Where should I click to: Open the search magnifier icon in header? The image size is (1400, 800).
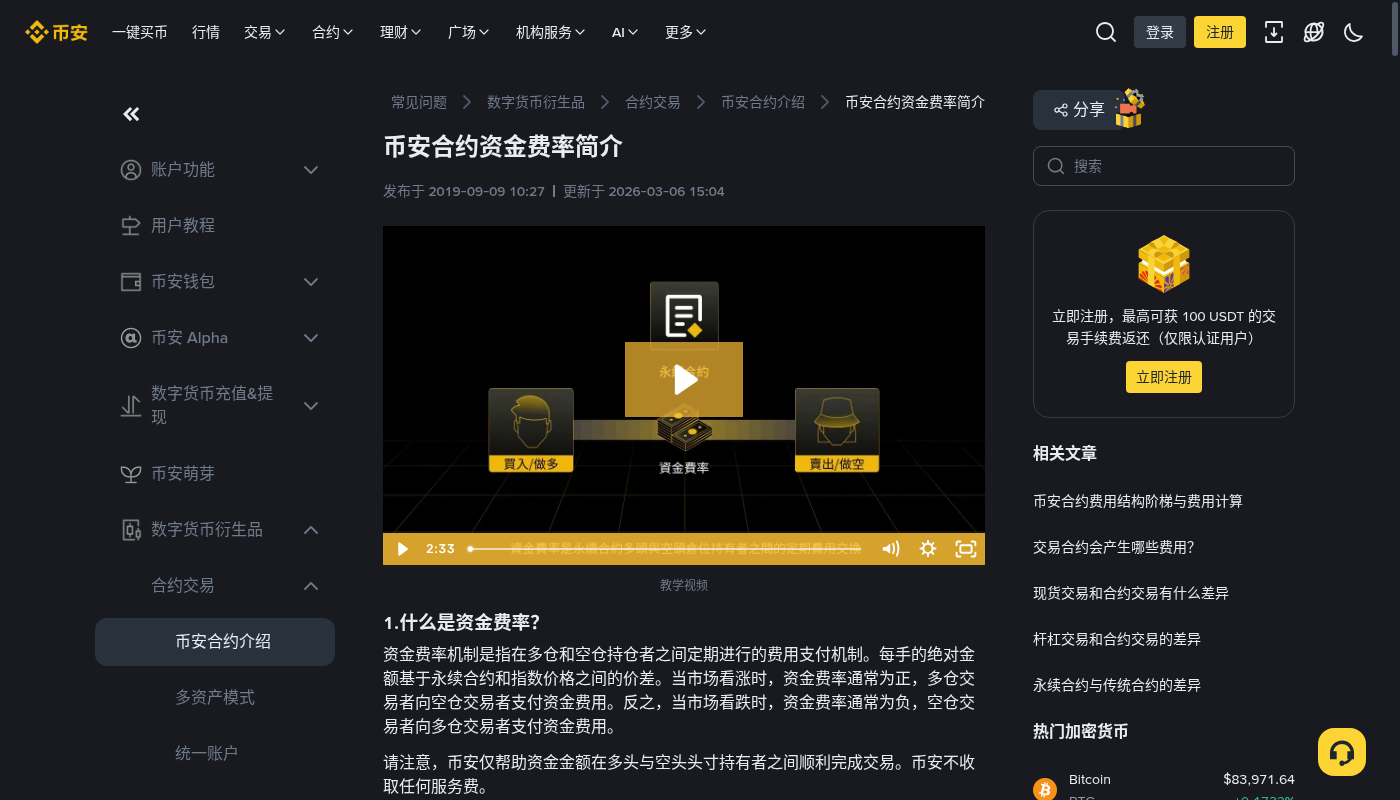(x=1106, y=32)
